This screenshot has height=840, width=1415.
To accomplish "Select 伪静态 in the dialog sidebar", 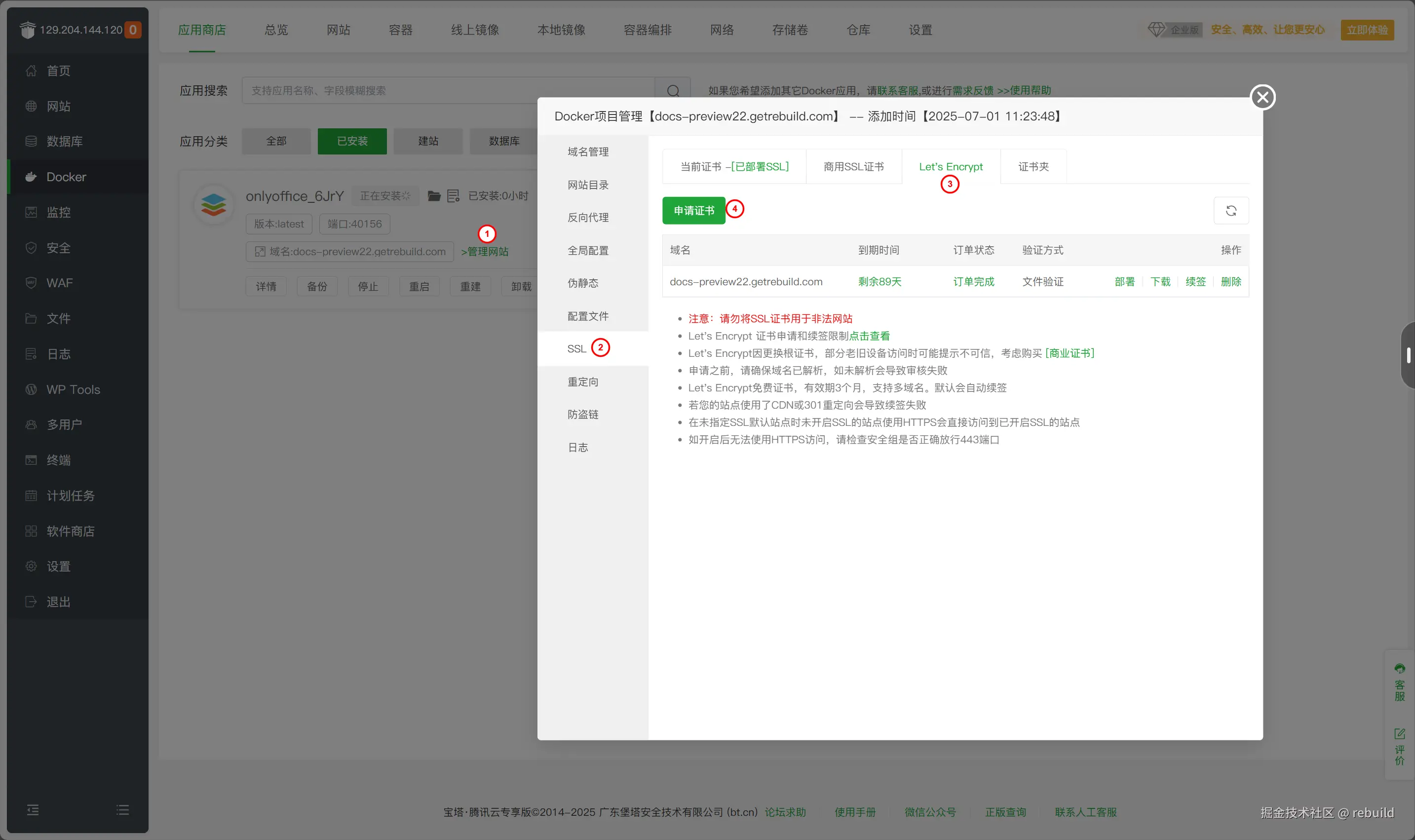I will click(x=582, y=283).
